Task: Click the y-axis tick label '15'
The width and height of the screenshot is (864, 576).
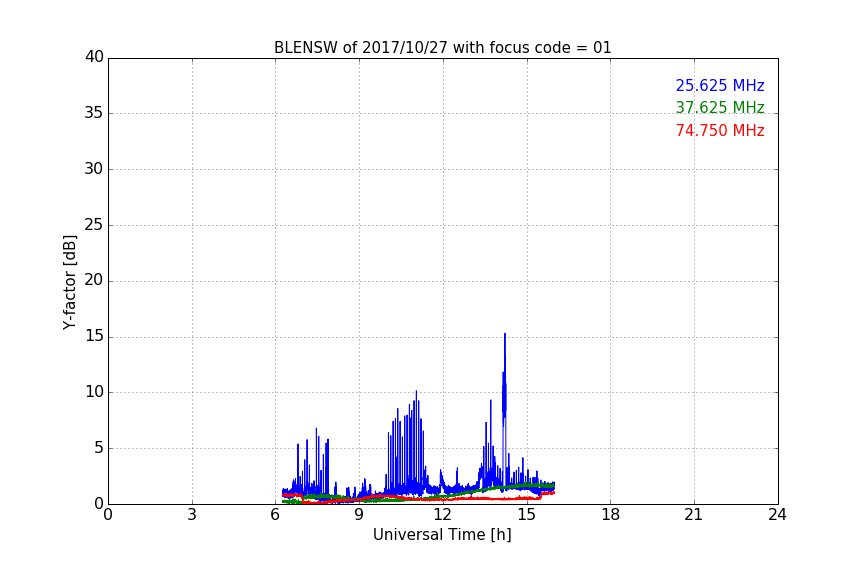Action: click(x=94, y=336)
